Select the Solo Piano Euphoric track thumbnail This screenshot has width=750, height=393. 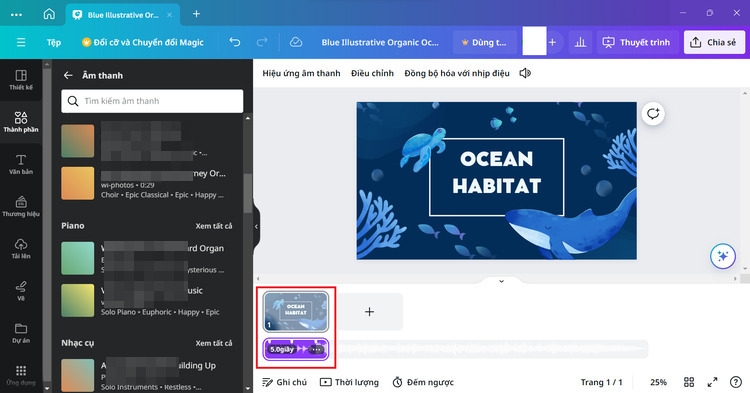coord(77,300)
